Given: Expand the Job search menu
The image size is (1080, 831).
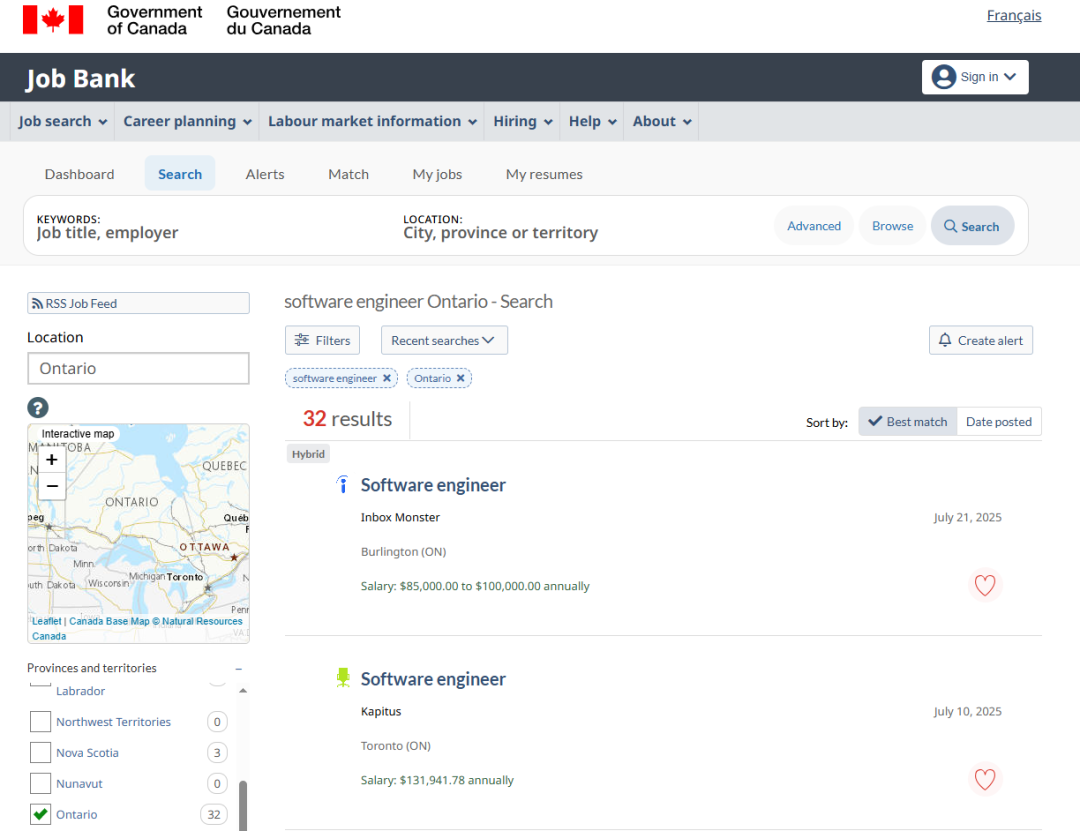Looking at the screenshot, I should (x=63, y=121).
